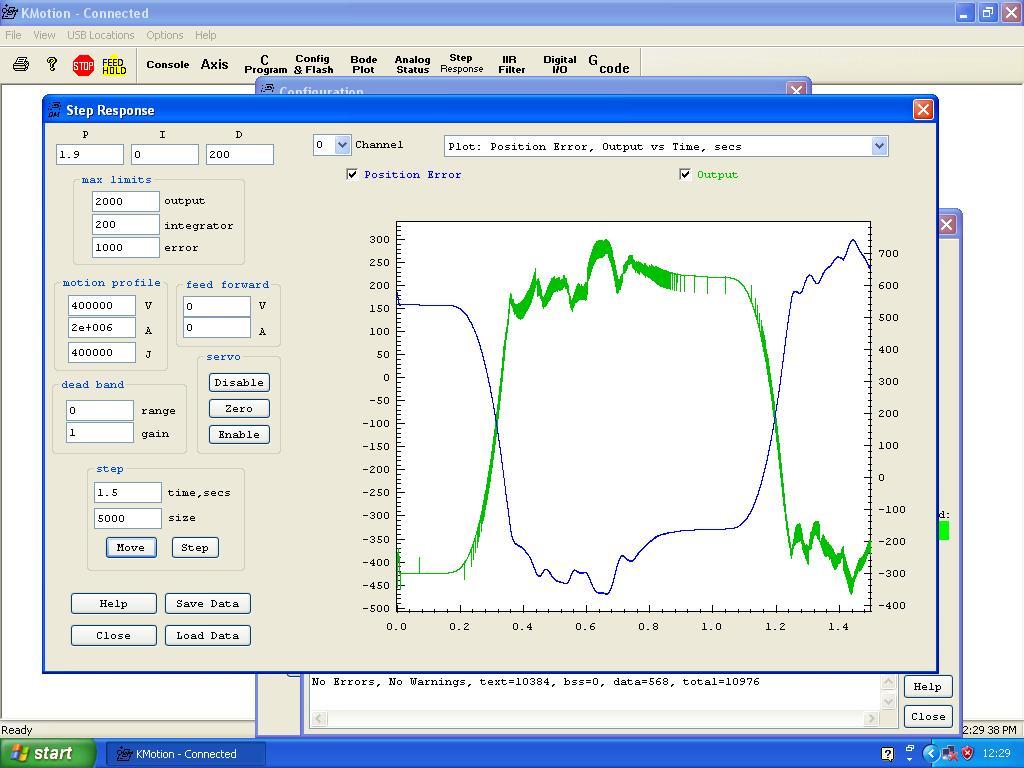
Task: Click the printer icon in toolbar
Action: 21,65
